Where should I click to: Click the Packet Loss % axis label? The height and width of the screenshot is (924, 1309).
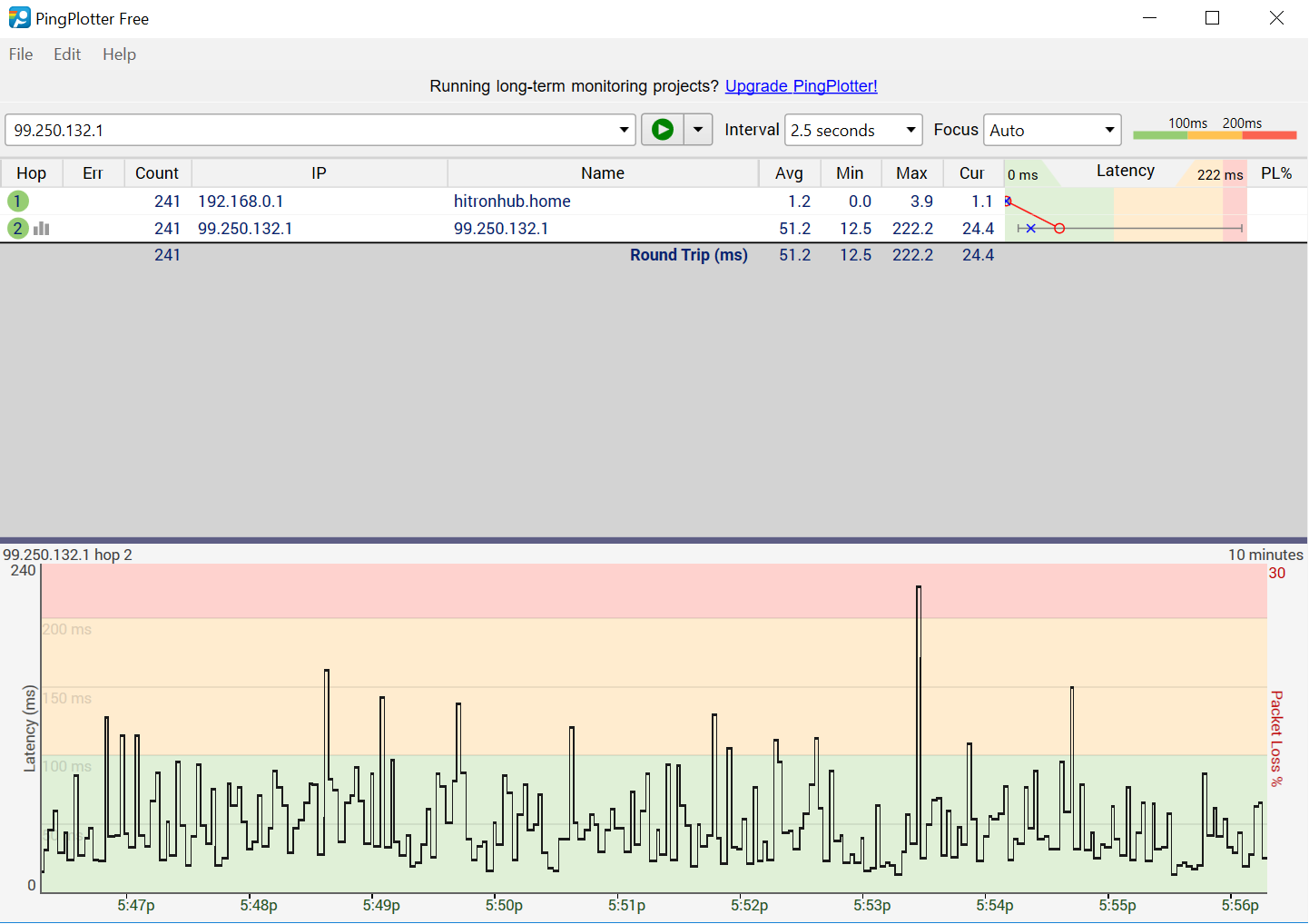pyautogui.click(x=1276, y=739)
